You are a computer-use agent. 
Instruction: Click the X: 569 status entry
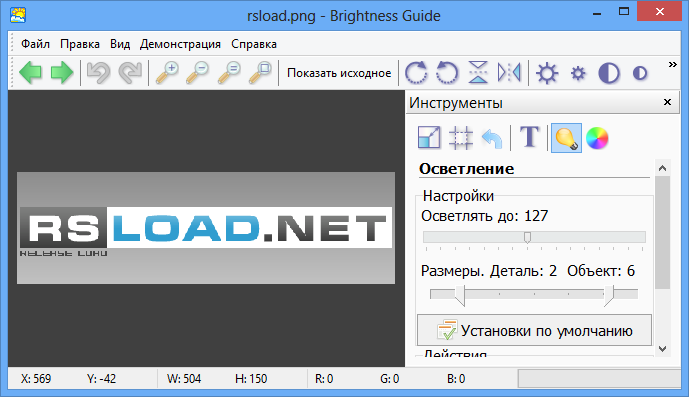pos(36,379)
